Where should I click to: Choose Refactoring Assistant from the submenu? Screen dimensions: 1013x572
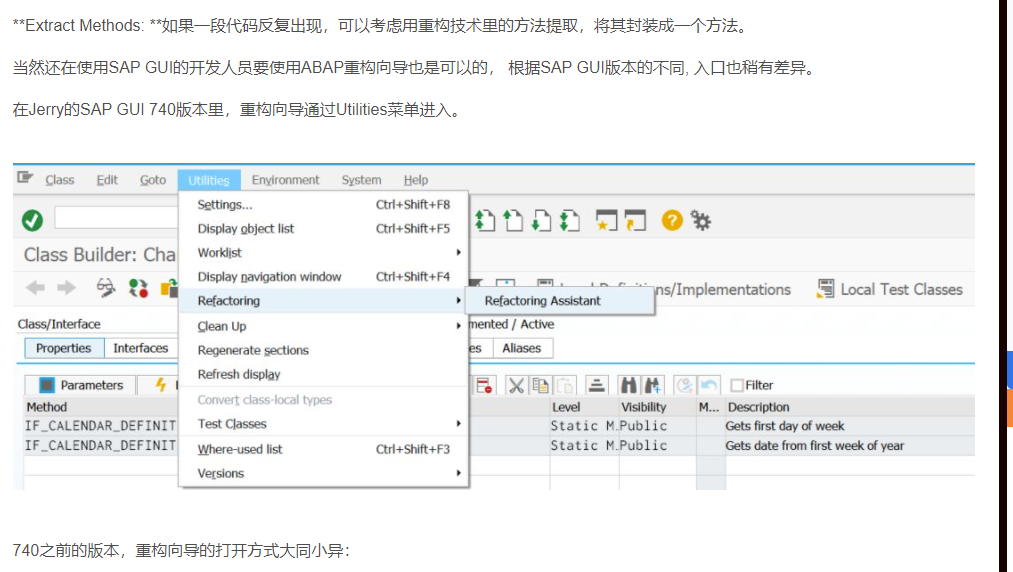(x=559, y=301)
